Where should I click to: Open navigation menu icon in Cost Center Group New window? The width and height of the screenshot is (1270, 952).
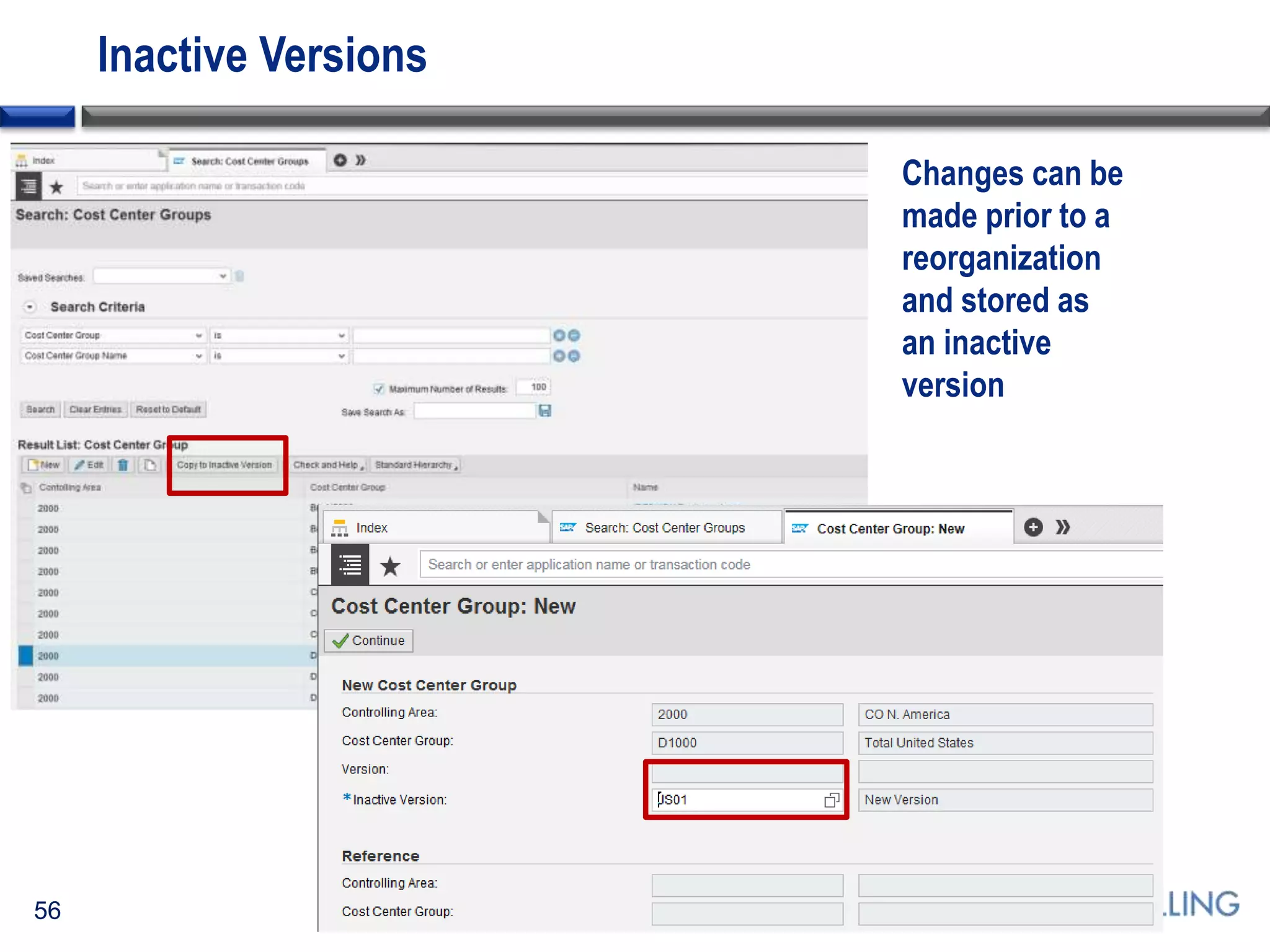[350, 565]
